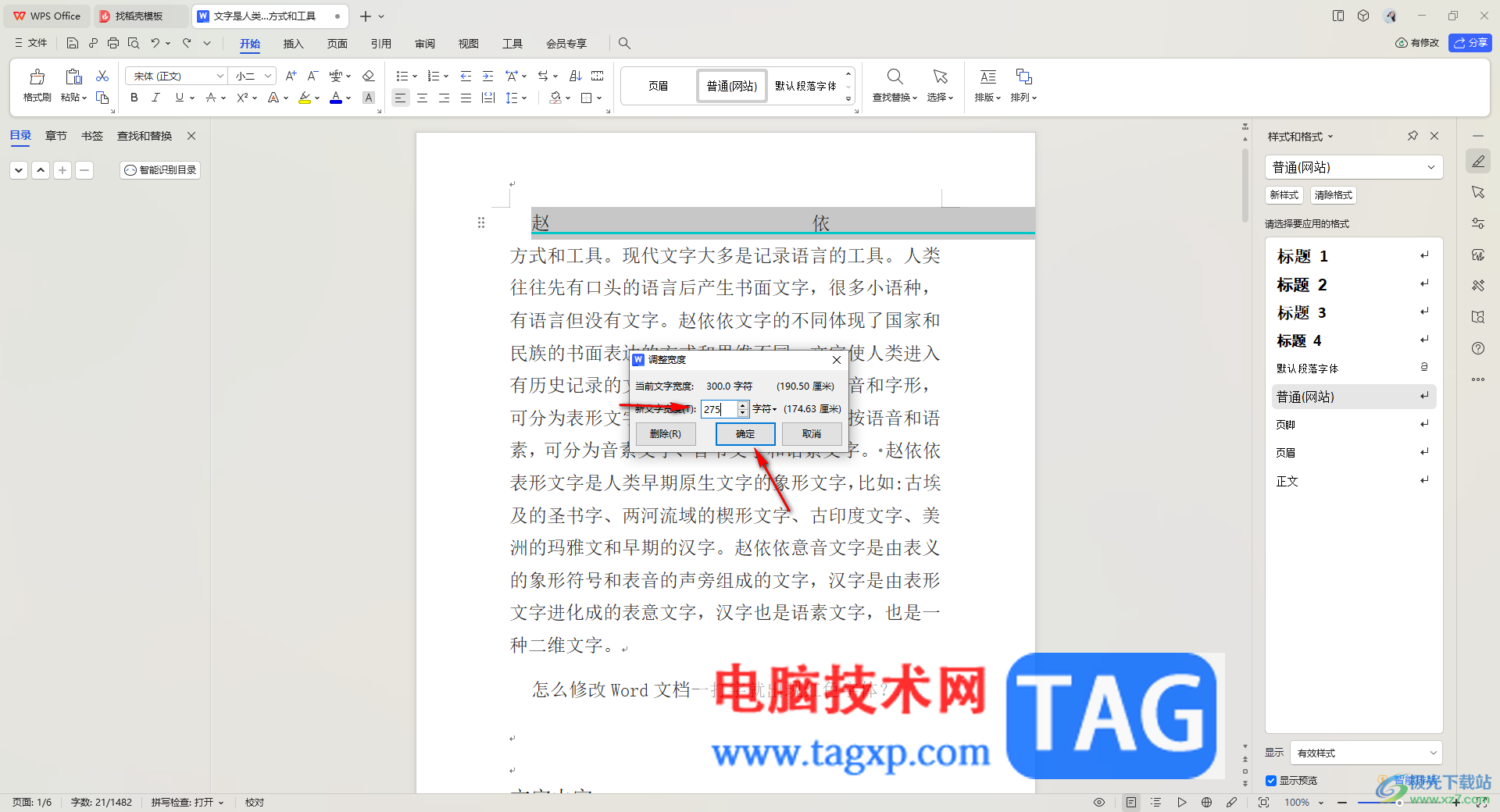Select right paragraph alignment
Screen dimensions: 1500x812
pos(444,98)
